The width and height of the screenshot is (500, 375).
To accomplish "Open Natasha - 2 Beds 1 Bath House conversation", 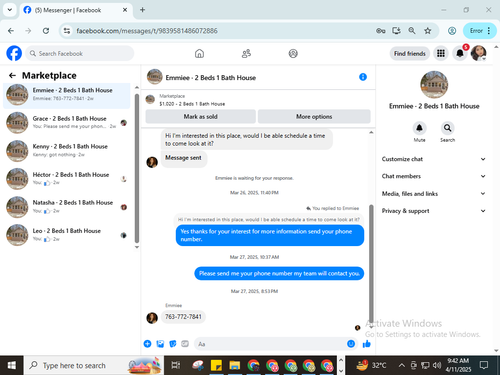I will 67,207.
